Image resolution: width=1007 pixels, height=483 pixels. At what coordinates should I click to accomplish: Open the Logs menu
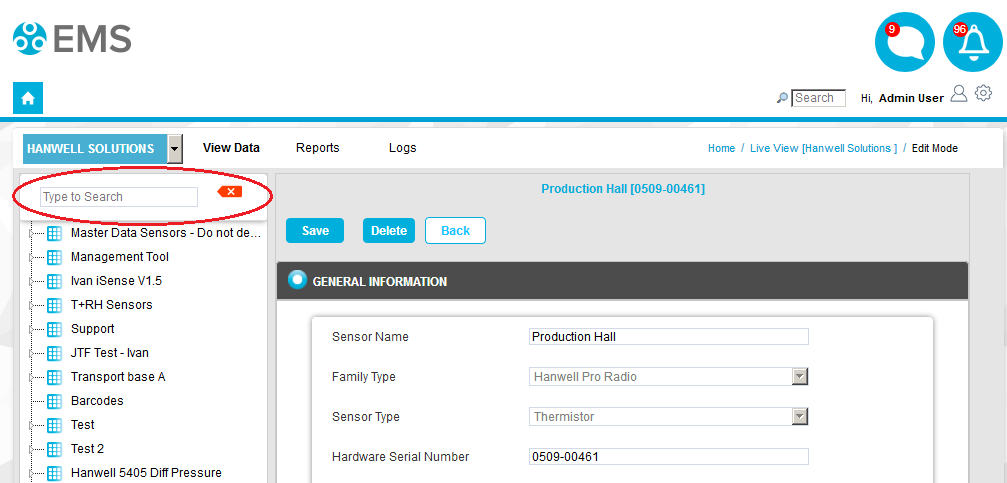click(402, 148)
